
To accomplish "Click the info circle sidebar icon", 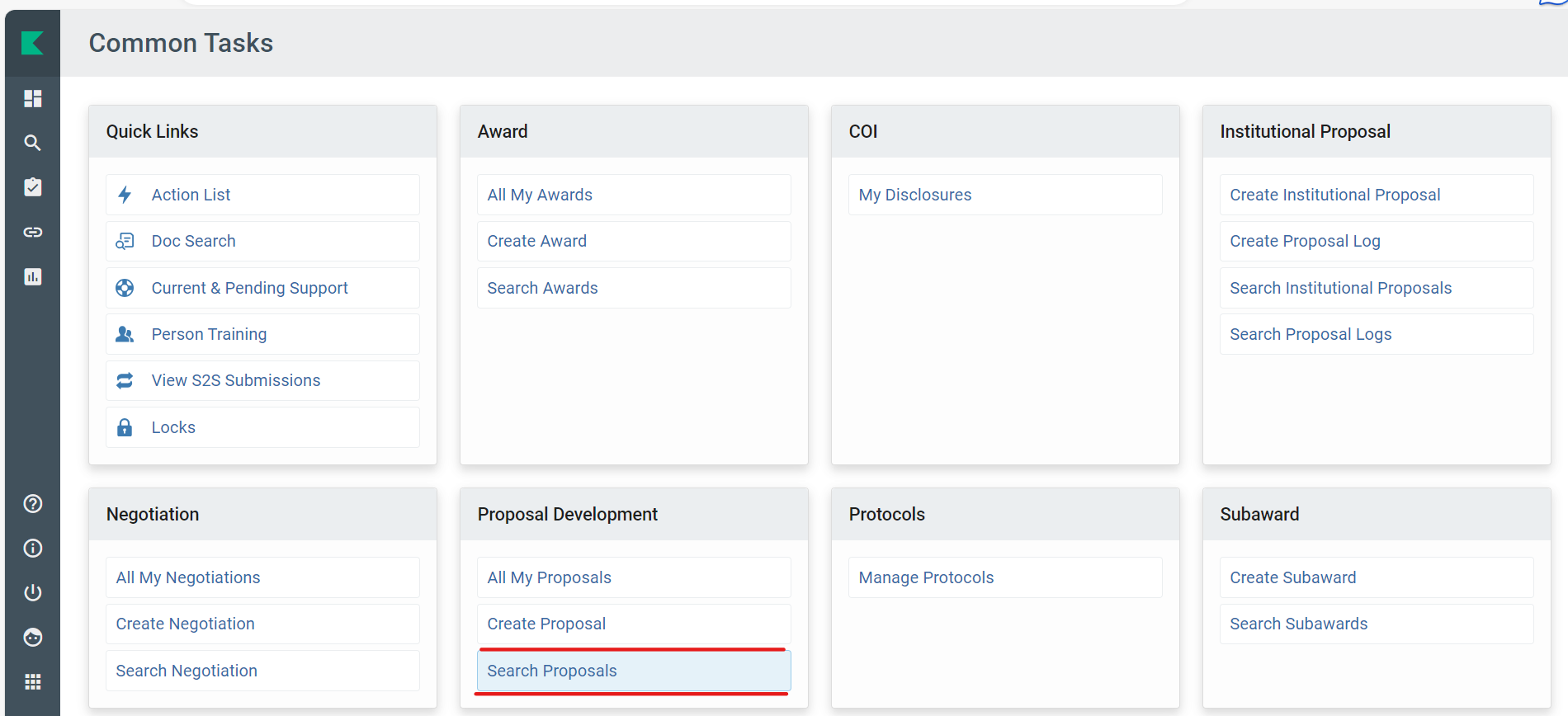I will pyautogui.click(x=33, y=549).
